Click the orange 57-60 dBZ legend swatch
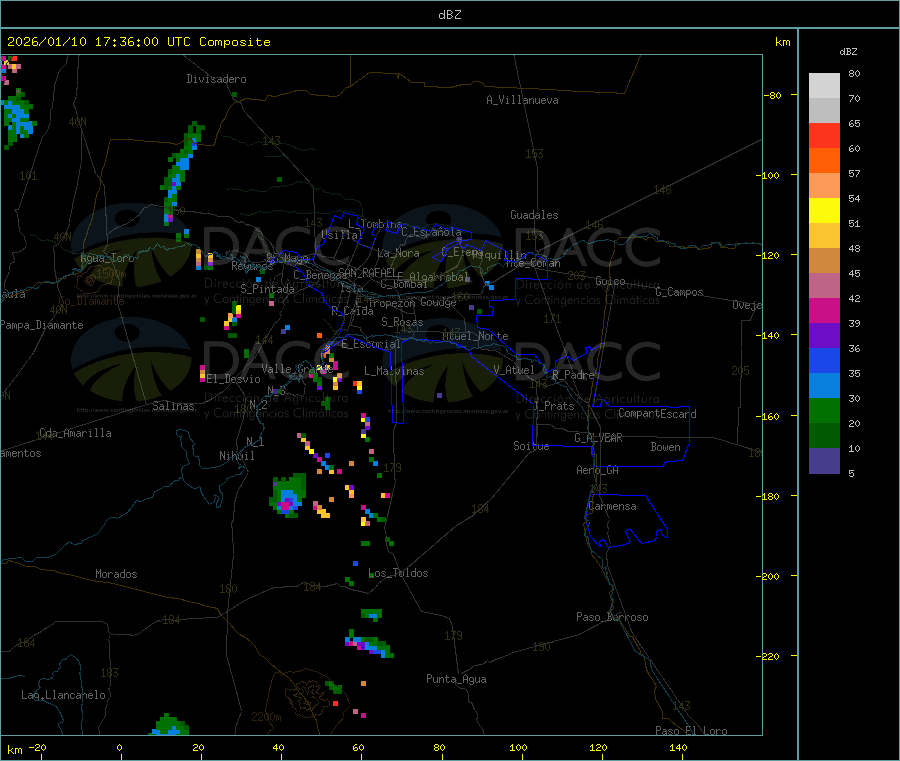900x761 pixels. (824, 161)
